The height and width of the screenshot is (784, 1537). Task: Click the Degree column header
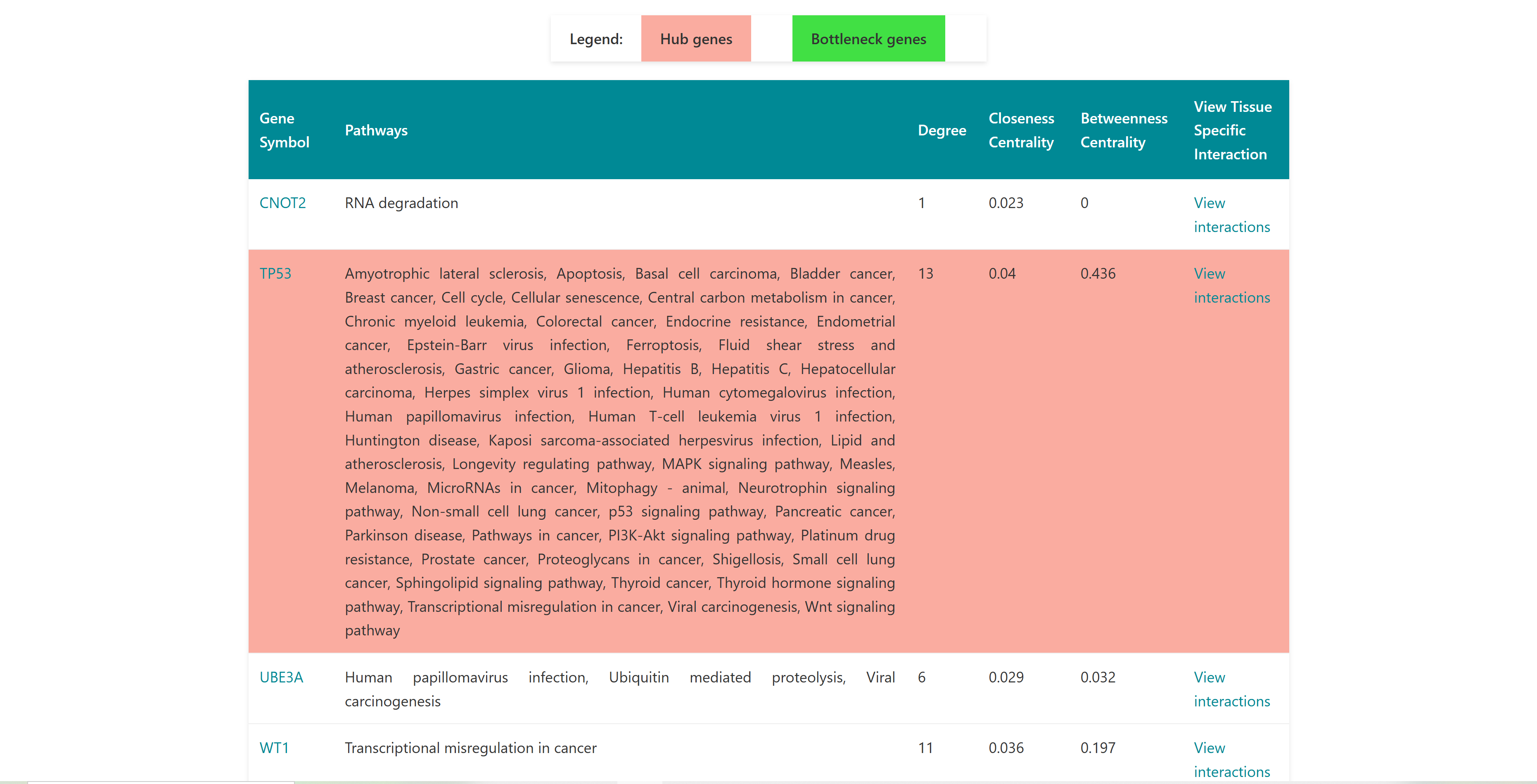pos(941,130)
